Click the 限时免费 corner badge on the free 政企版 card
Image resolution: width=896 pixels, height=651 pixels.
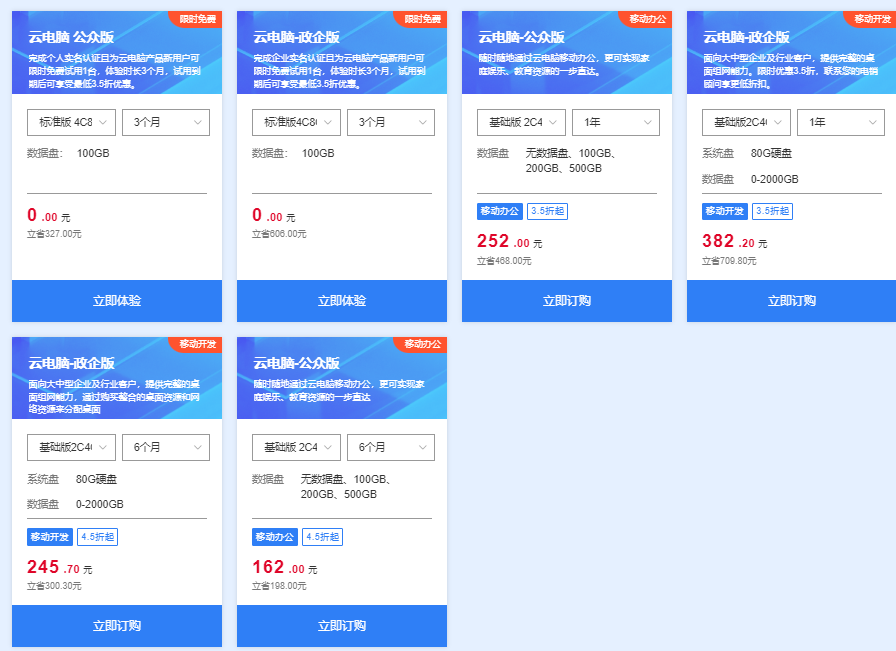point(422,19)
